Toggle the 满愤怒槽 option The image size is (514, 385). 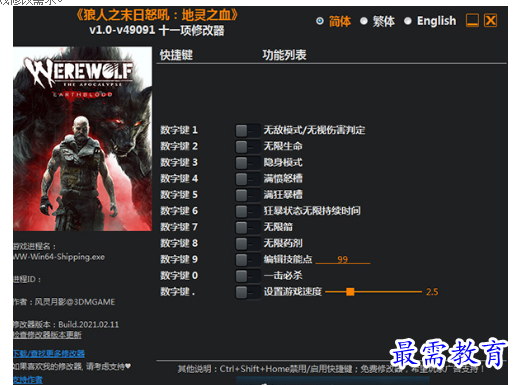pyautogui.click(x=248, y=179)
